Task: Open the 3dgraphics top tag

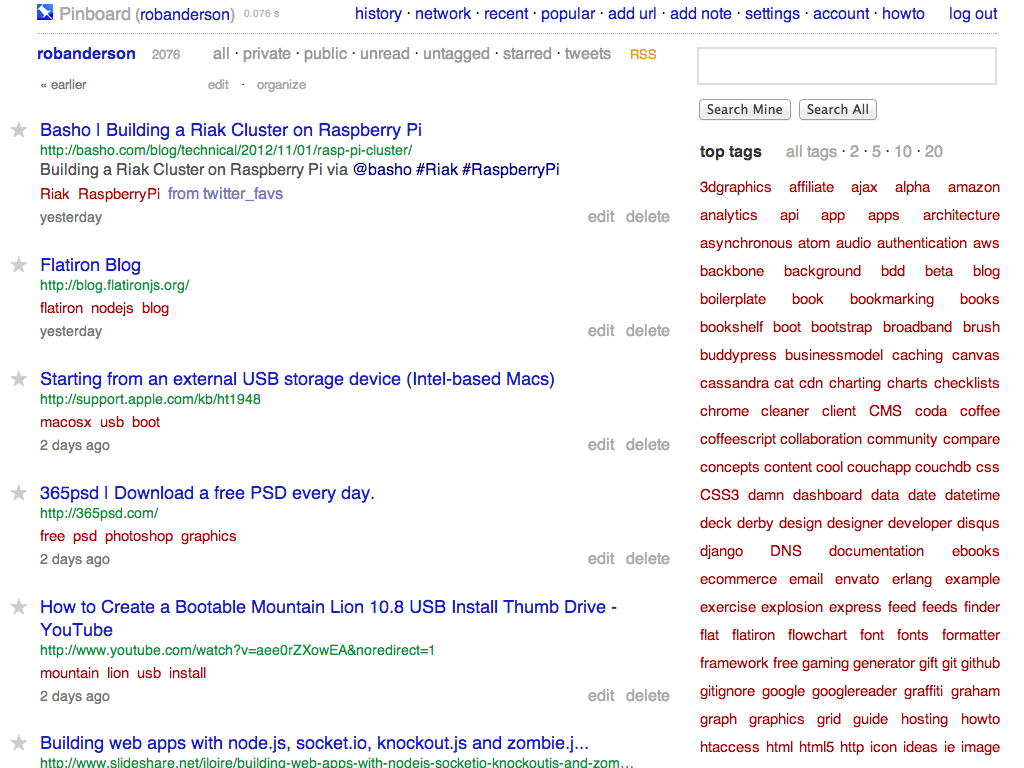Action: click(x=735, y=187)
